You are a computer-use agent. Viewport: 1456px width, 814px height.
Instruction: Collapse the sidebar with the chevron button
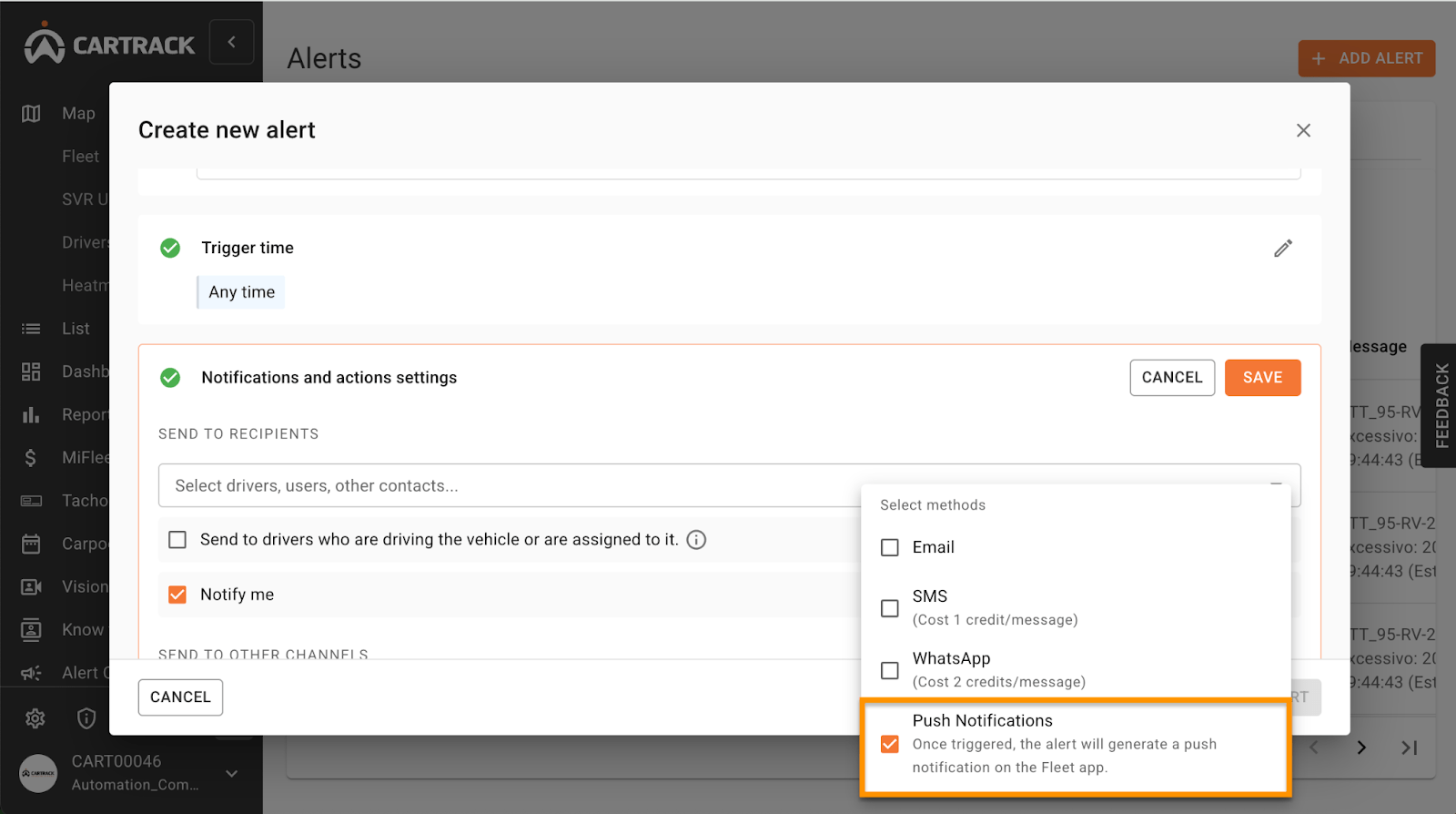pyautogui.click(x=231, y=42)
